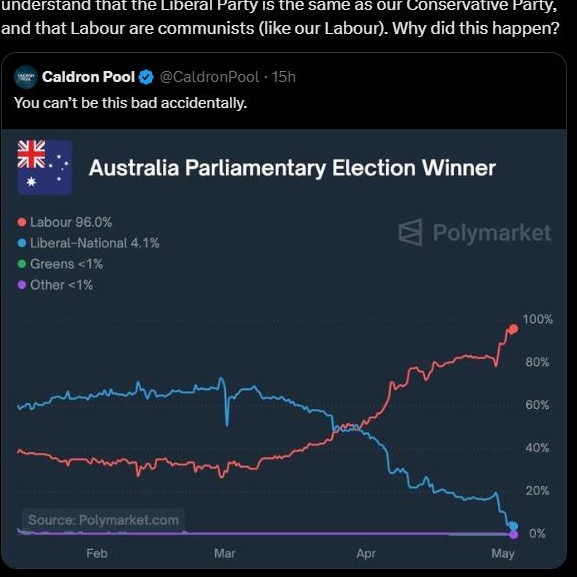Select the Labour 96.0% legend label

(x=71, y=222)
